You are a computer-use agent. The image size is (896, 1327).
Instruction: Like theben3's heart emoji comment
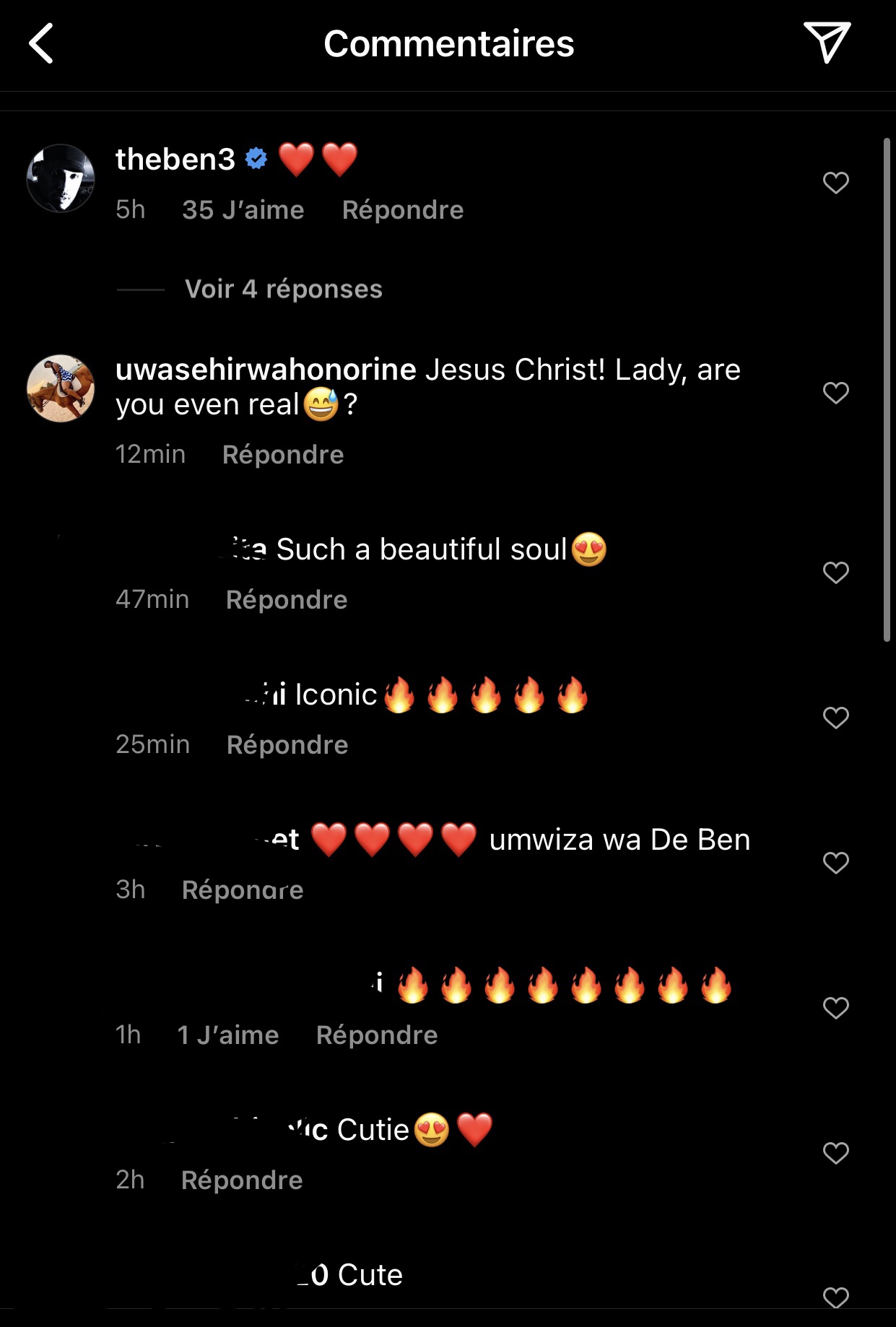(x=835, y=183)
